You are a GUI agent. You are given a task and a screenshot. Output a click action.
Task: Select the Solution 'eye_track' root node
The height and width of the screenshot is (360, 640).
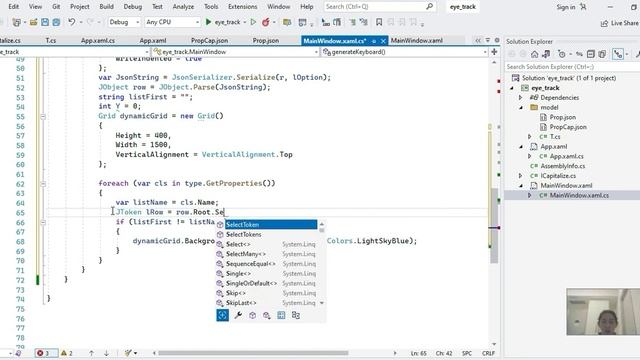[568, 78]
